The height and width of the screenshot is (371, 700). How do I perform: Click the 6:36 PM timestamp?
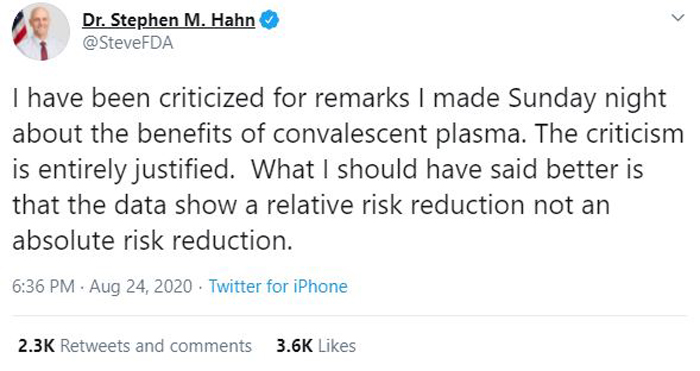click(43, 286)
